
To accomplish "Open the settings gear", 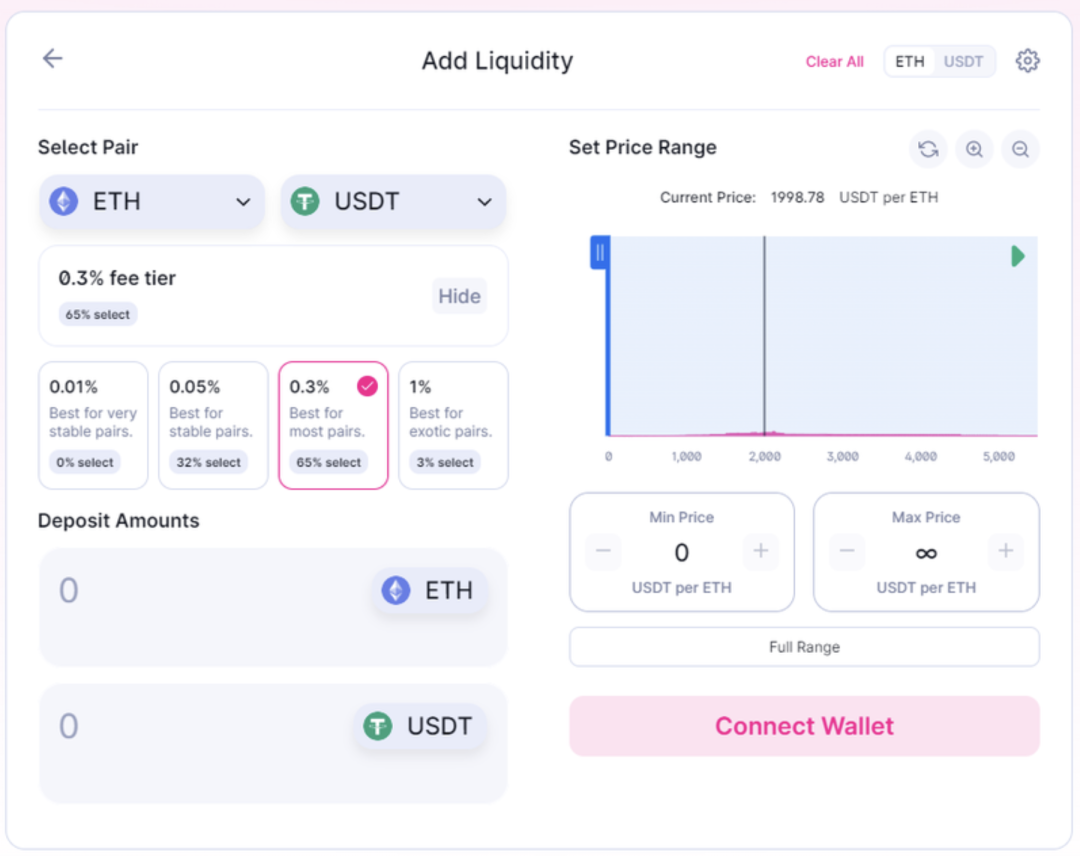I will [x=1028, y=60].
